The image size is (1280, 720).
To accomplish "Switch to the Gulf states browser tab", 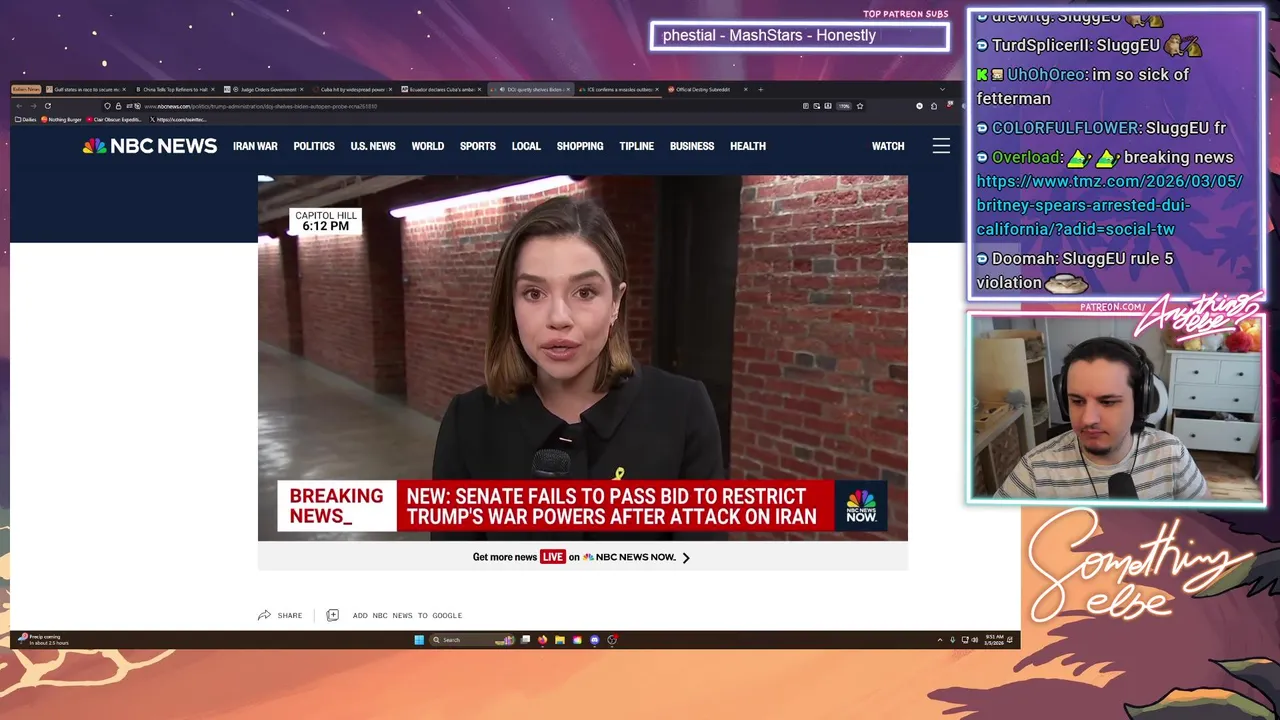I will (86, 89).
